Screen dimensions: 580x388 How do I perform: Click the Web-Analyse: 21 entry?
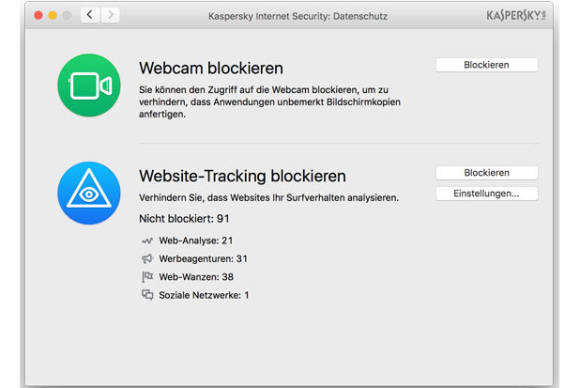tap(196, 241)
